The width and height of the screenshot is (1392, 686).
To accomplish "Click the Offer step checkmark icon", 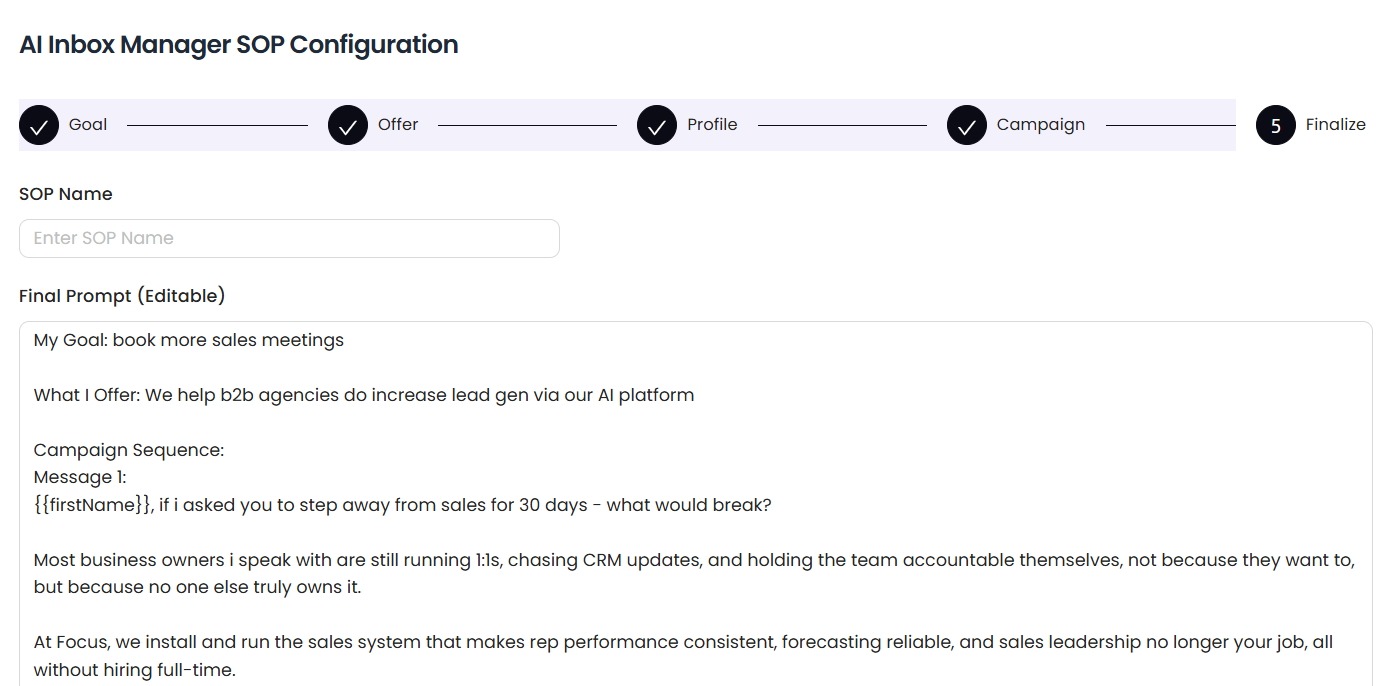I will [348, 124].
